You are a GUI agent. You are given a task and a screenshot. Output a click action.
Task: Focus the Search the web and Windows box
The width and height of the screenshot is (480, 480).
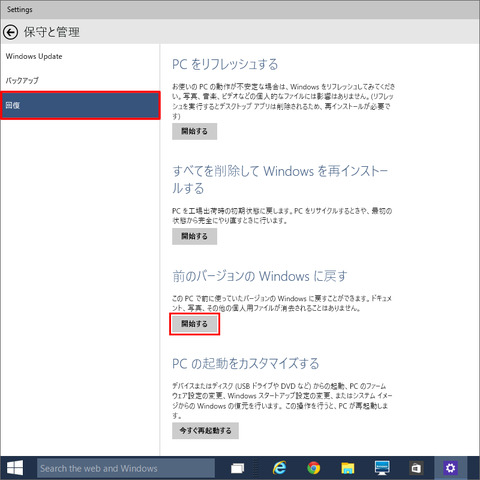coord(126,468)
